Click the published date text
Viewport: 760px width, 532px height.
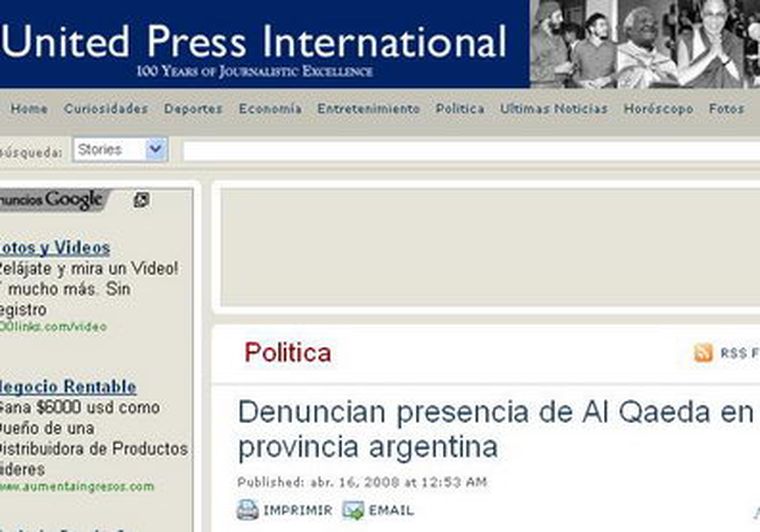[x=362, y=482]
